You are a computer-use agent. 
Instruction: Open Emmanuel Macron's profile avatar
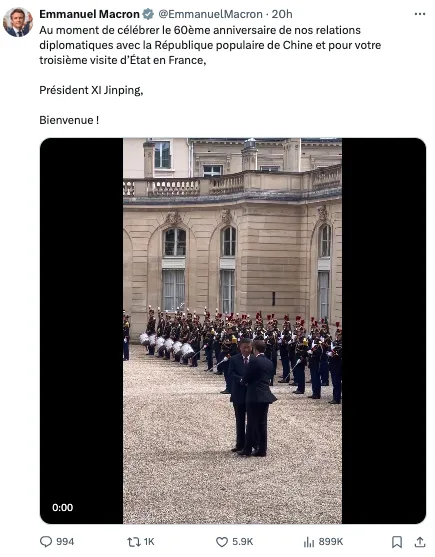point(18,22)
